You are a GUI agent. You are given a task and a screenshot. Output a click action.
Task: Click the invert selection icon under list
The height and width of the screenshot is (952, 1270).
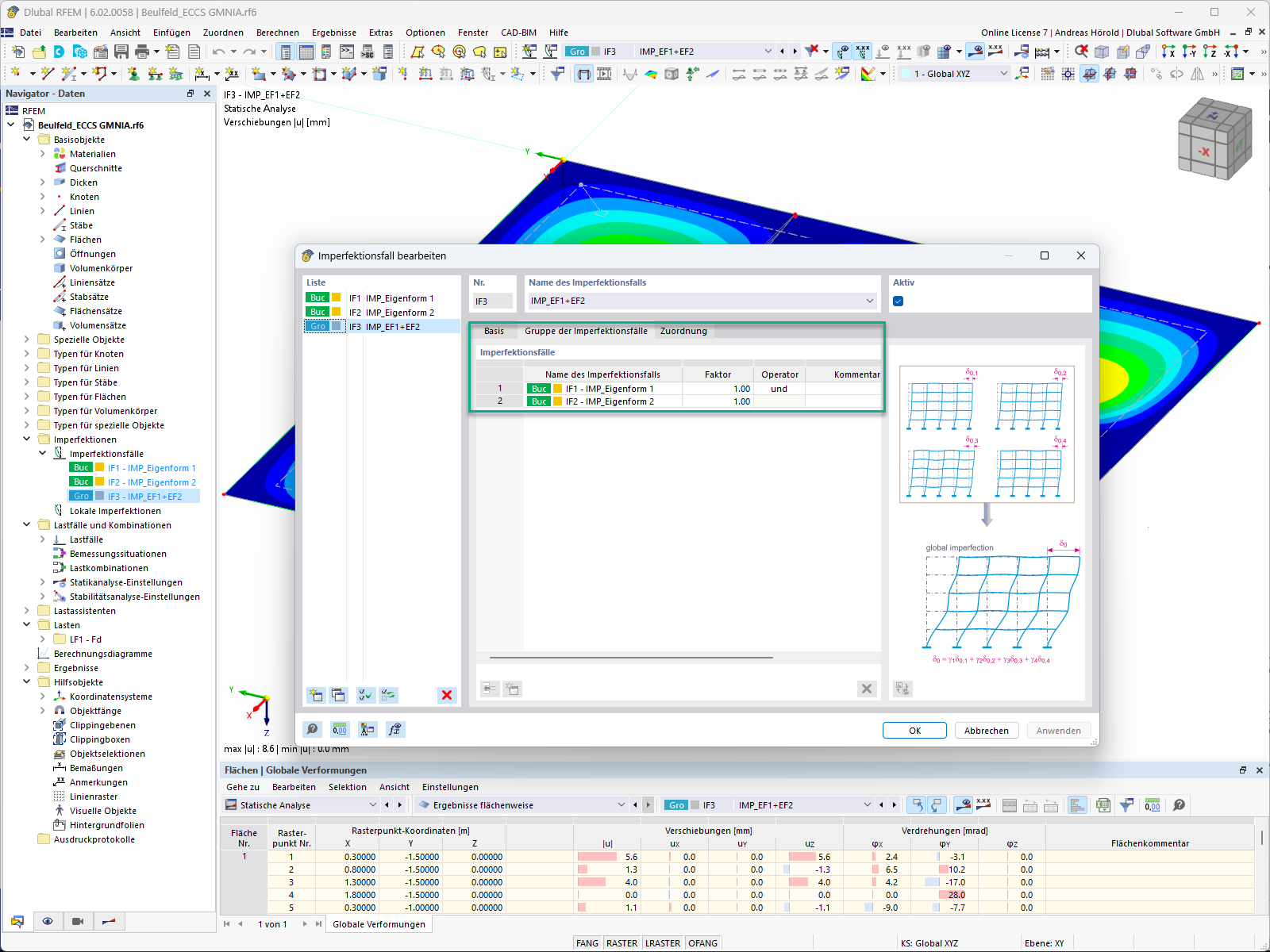point(388,695)
